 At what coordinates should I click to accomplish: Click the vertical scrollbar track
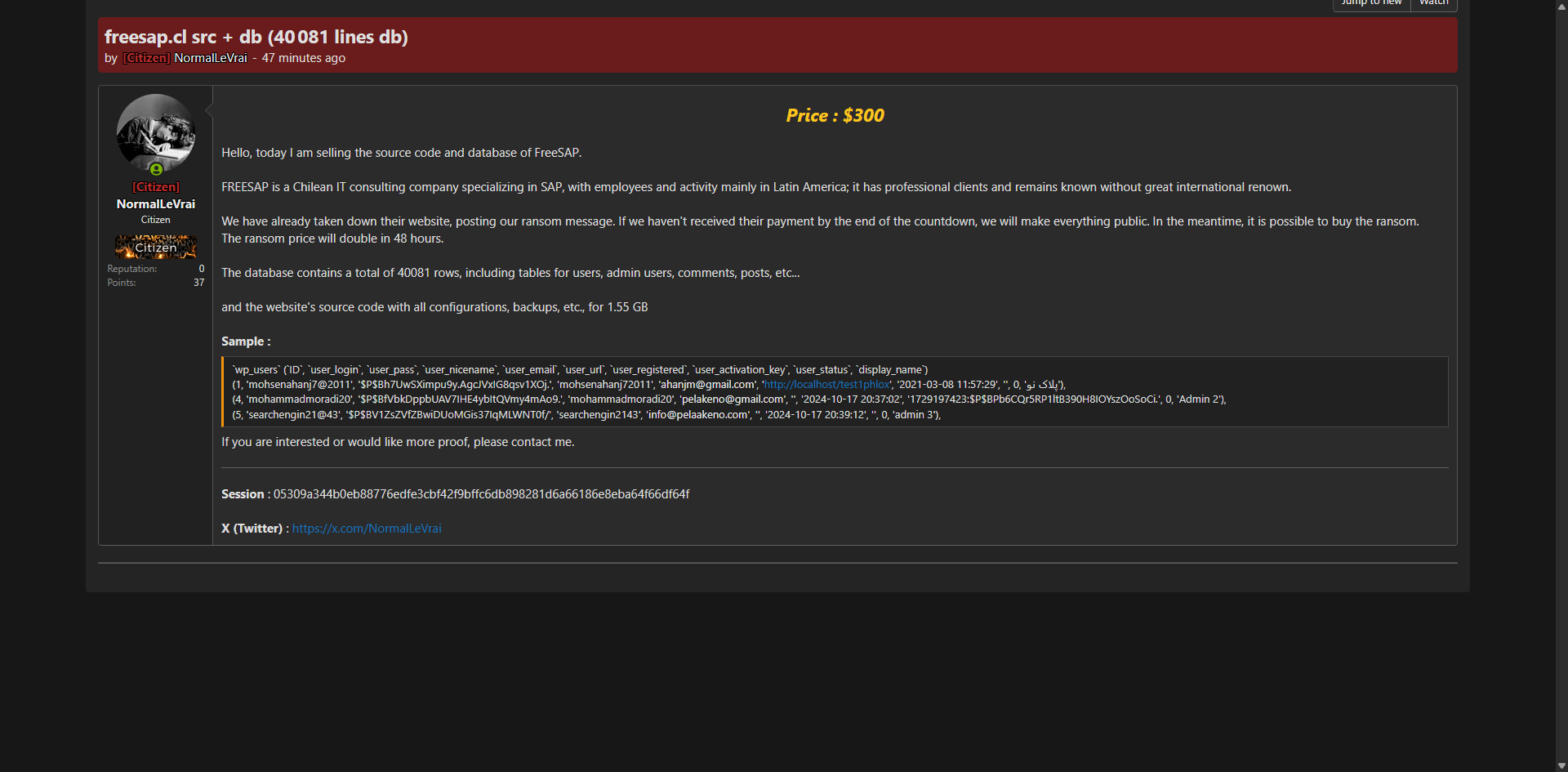click(1561, 408)
